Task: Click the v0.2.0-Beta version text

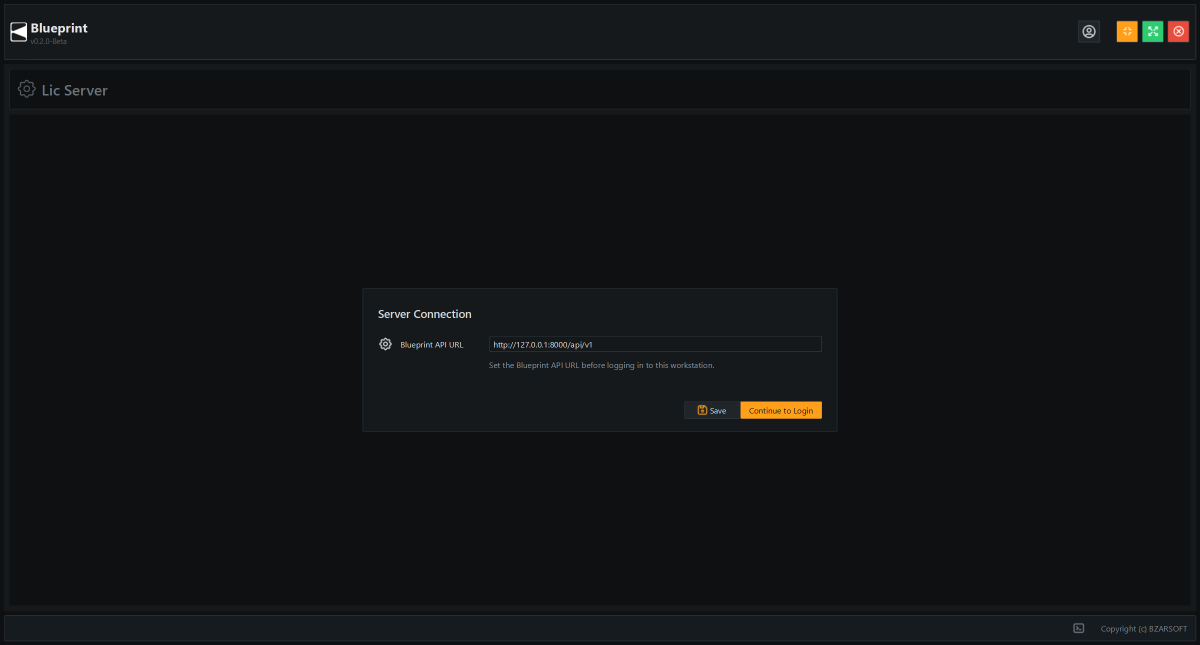Action: point(49,41)
